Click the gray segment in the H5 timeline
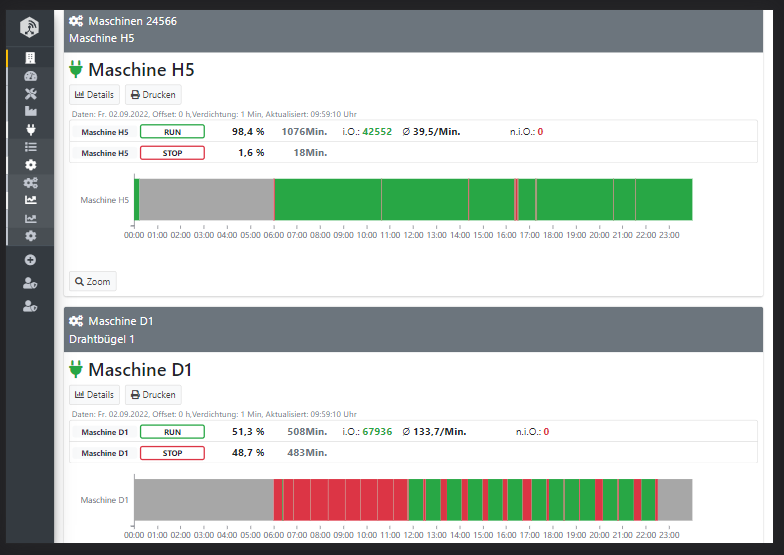The height and width of the screenshot is (555, 784). (205, 199)
